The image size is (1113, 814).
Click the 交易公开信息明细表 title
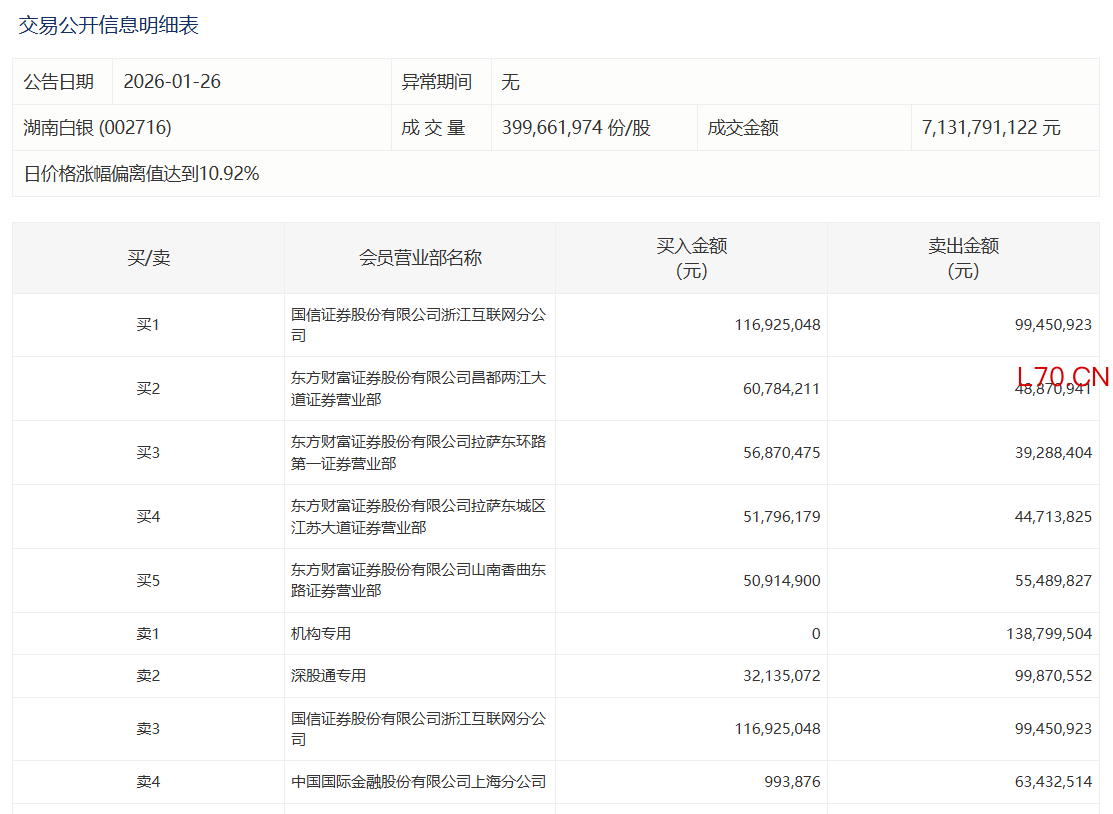(108, 26)
